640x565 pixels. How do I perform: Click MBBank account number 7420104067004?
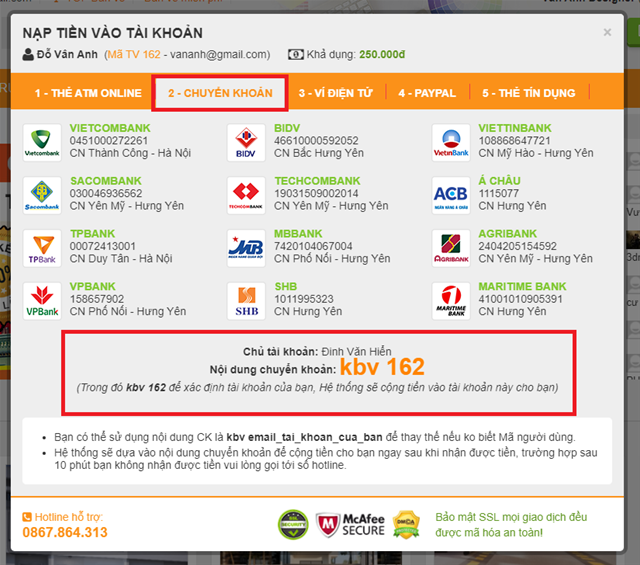pos(313,246)
